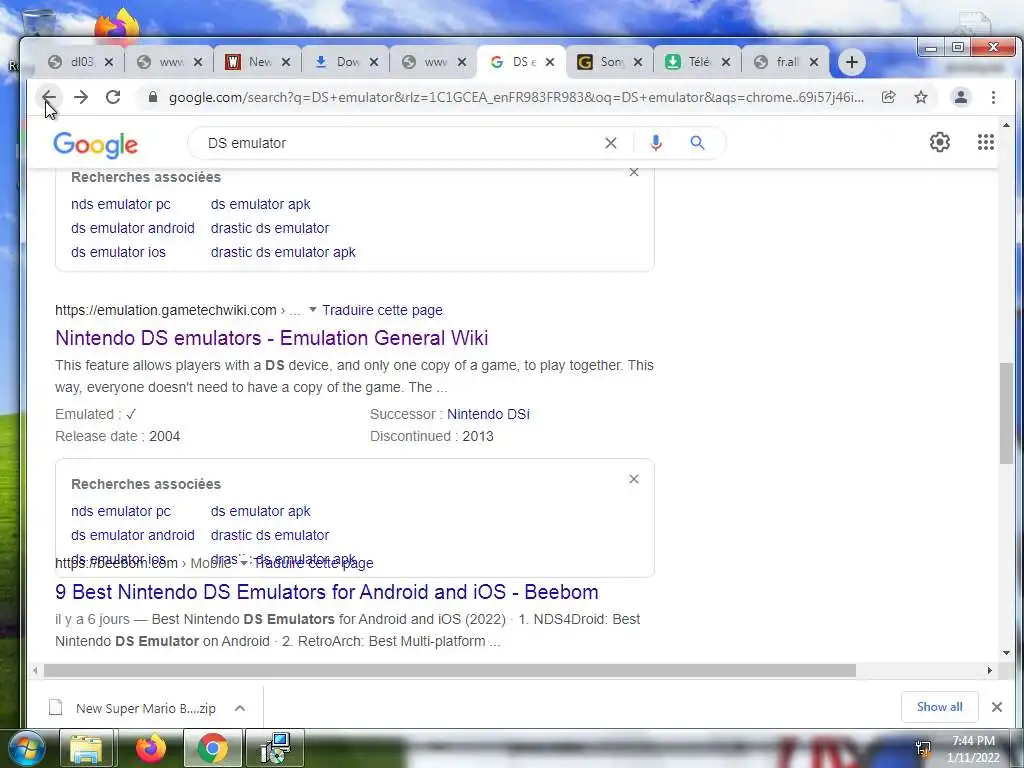Open the taskbar clock showing 7:44 PM
Image resolution: width=1024 pixels, height=768 pixels.
973,749
